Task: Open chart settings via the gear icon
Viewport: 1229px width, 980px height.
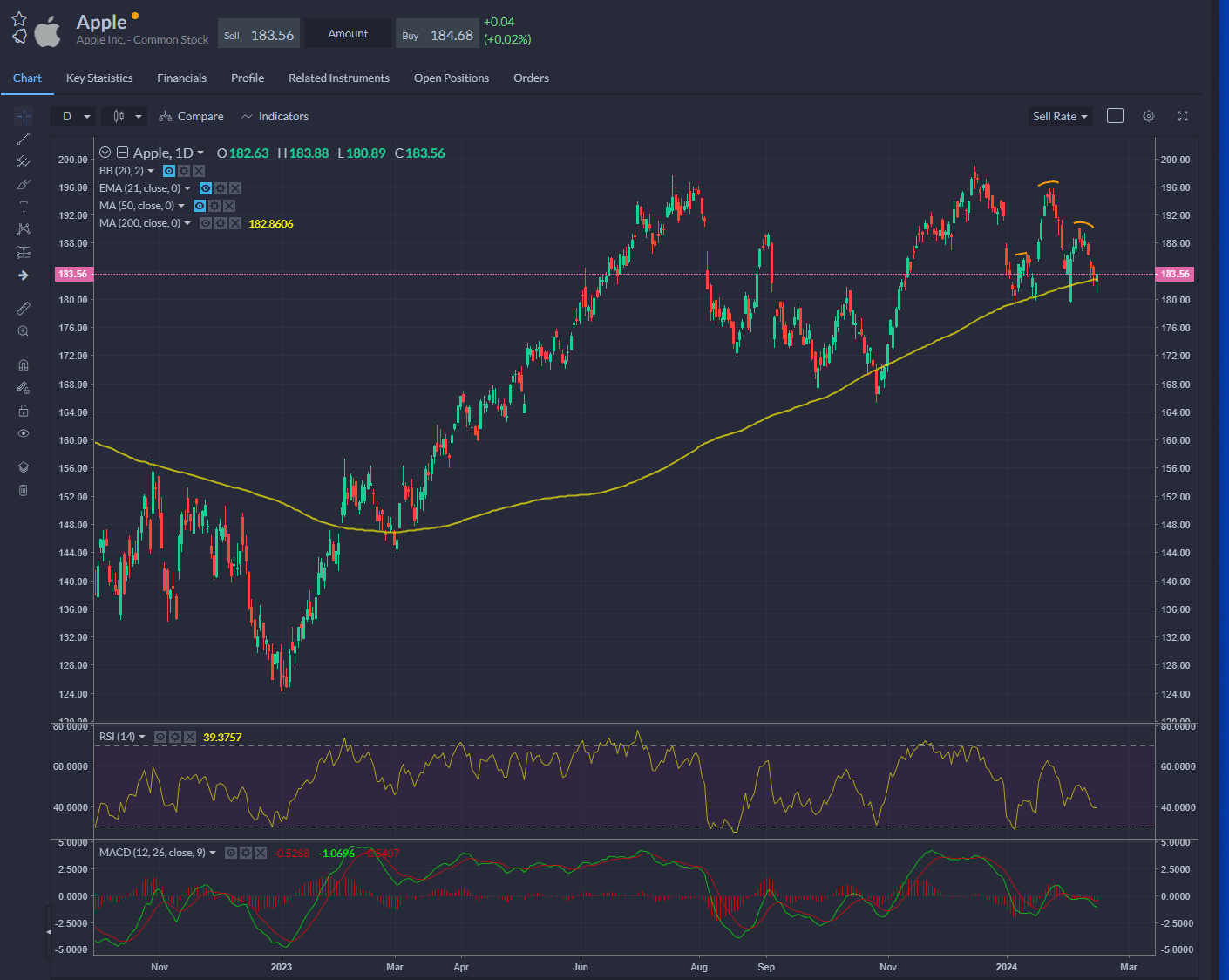Action: point(1148,115)
